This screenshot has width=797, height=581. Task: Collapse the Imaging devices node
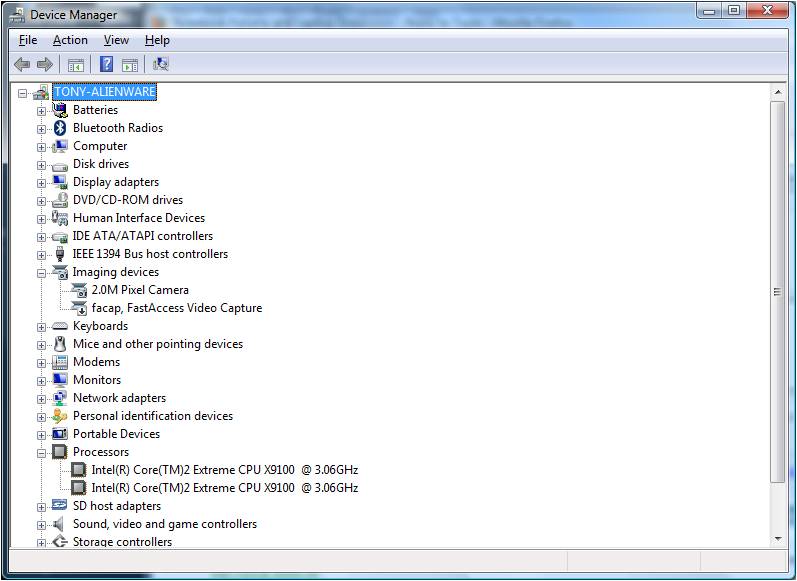[x=41, y=273]
